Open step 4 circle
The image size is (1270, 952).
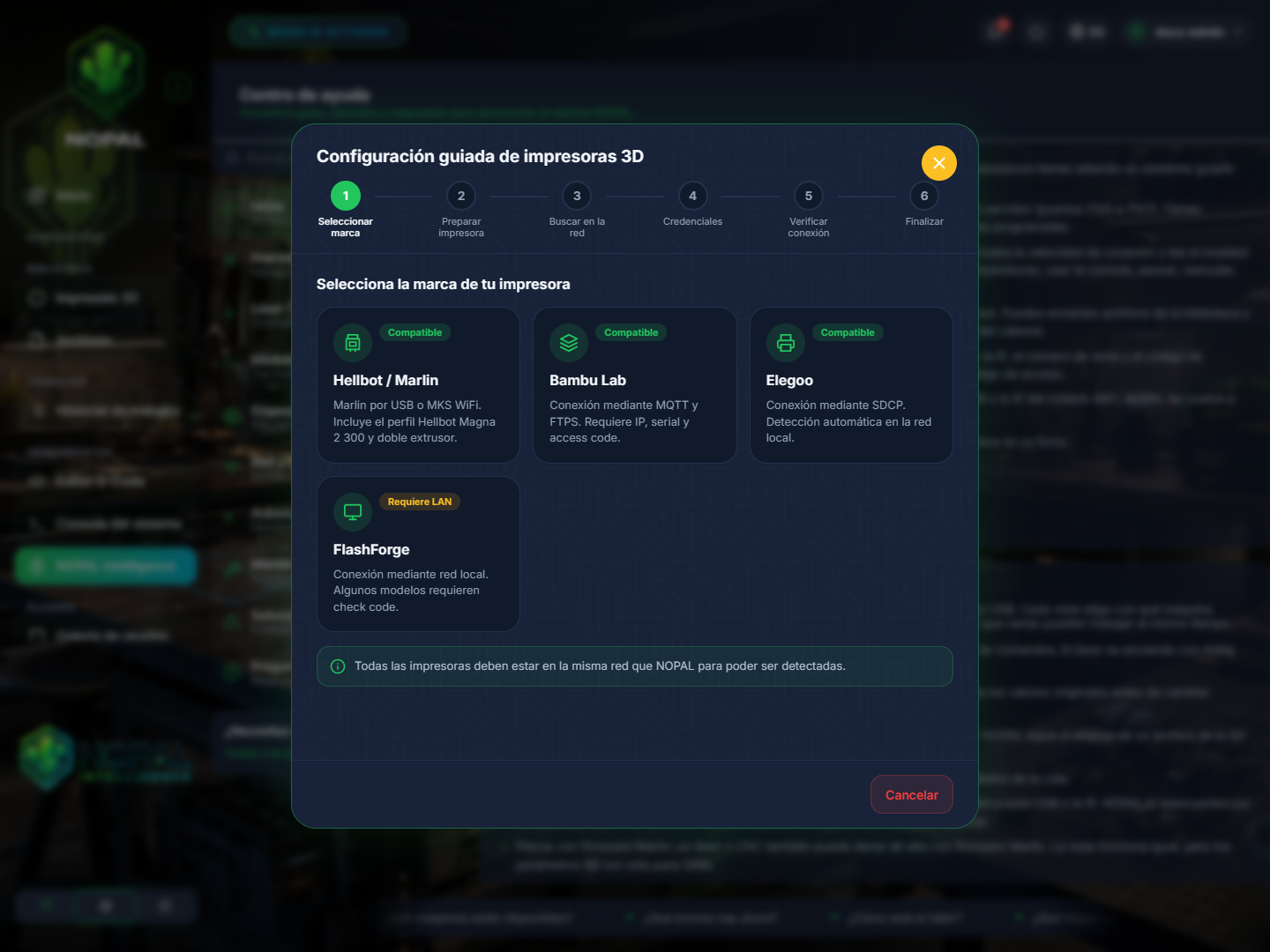click(x=693, y=196)
